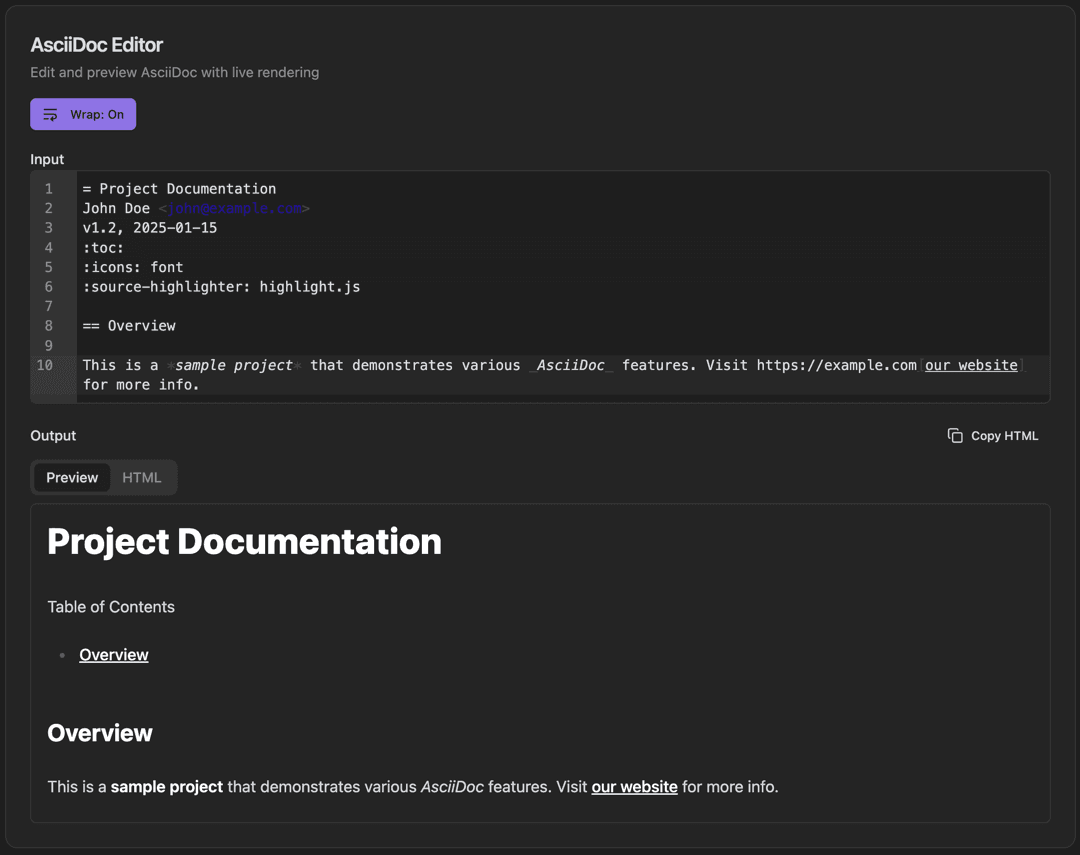Place cursor in the '= Project Documentation' line

pos(180,188)
